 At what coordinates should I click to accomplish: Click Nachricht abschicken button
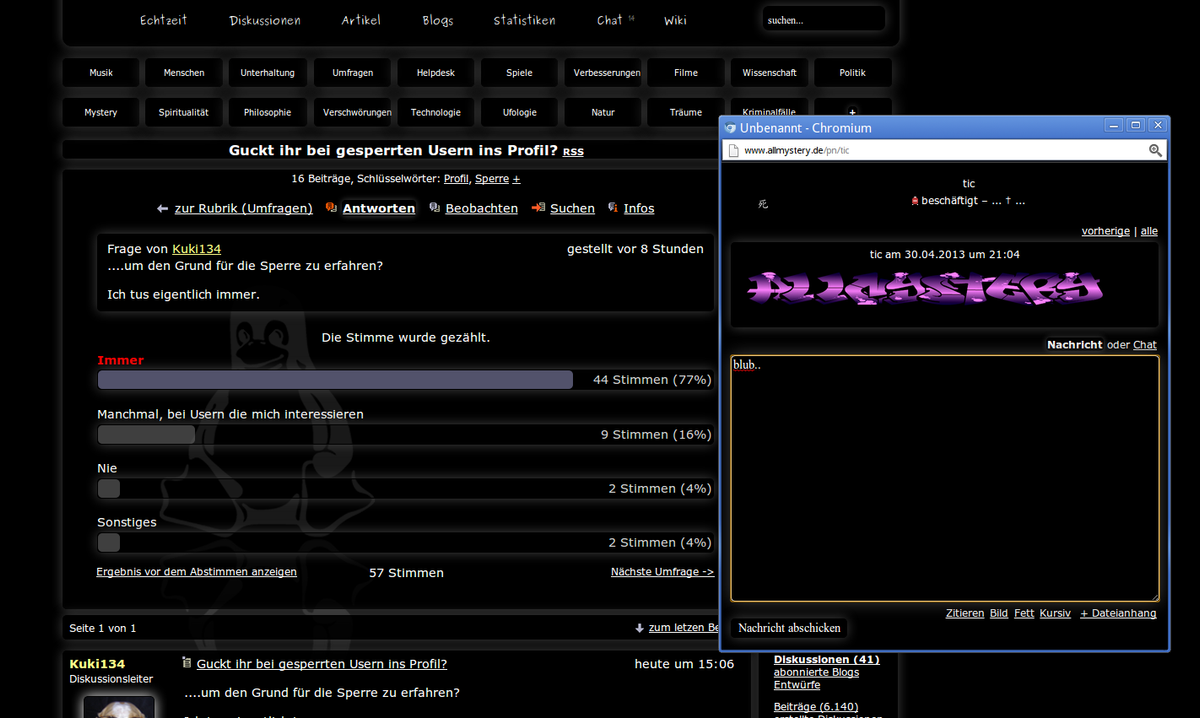click(x=789, y=628)
